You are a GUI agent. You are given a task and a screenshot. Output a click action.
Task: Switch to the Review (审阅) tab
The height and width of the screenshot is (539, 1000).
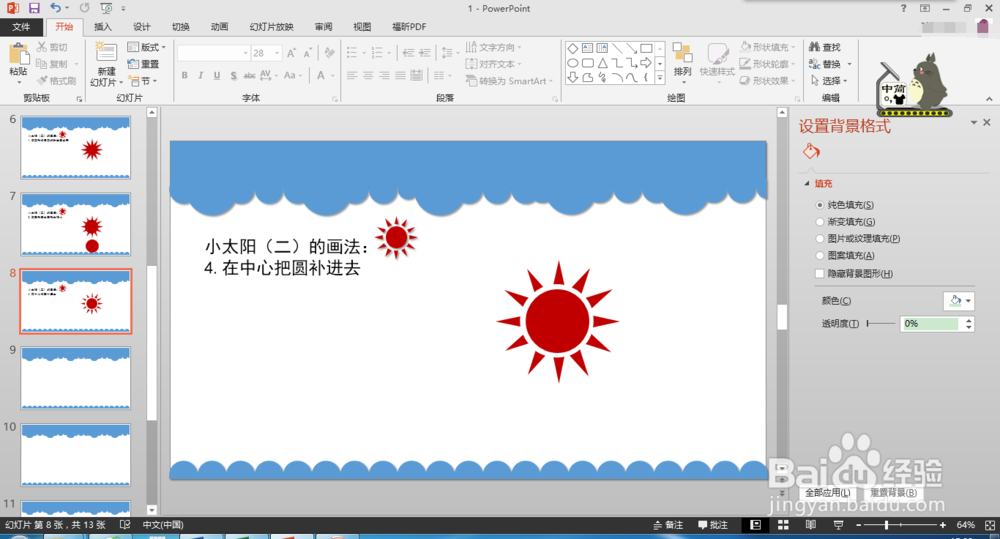[x=323, y=27]
